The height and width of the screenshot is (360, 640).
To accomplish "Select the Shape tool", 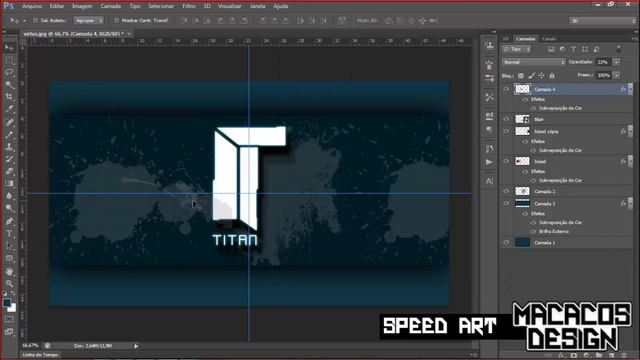I will pos(9,258).
